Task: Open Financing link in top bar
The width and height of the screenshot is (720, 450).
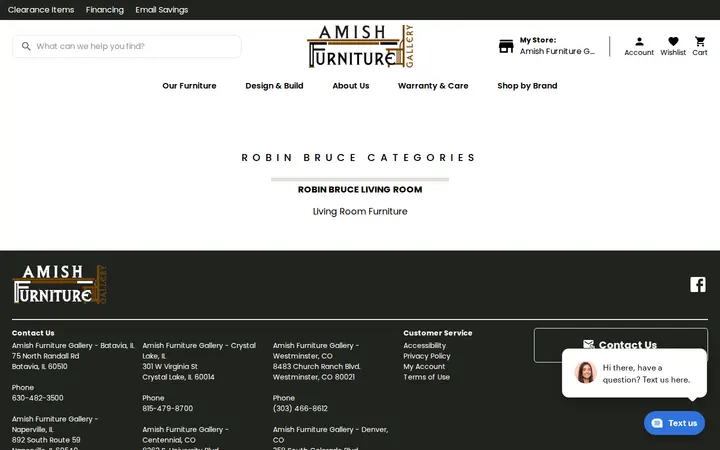Action: pyautogui.click(x=105, y=10)
